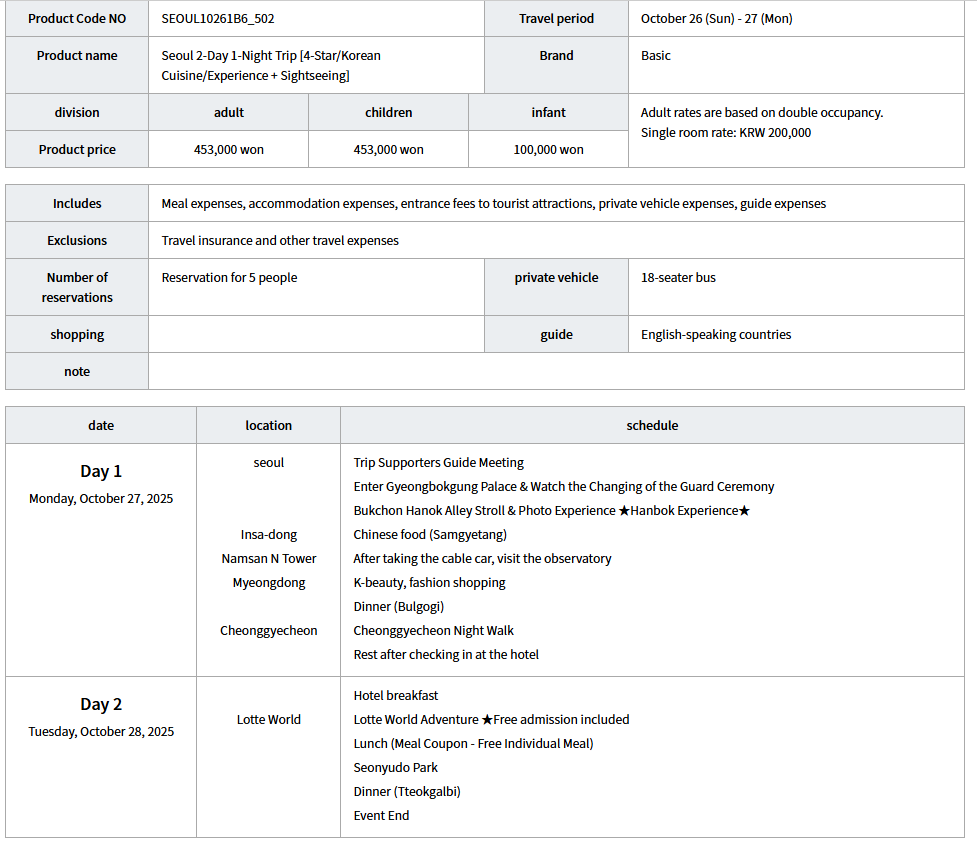Viewport: 977px width, 841px height.
Task: Click the empty shopping value cell
Action: pos(316,335)
